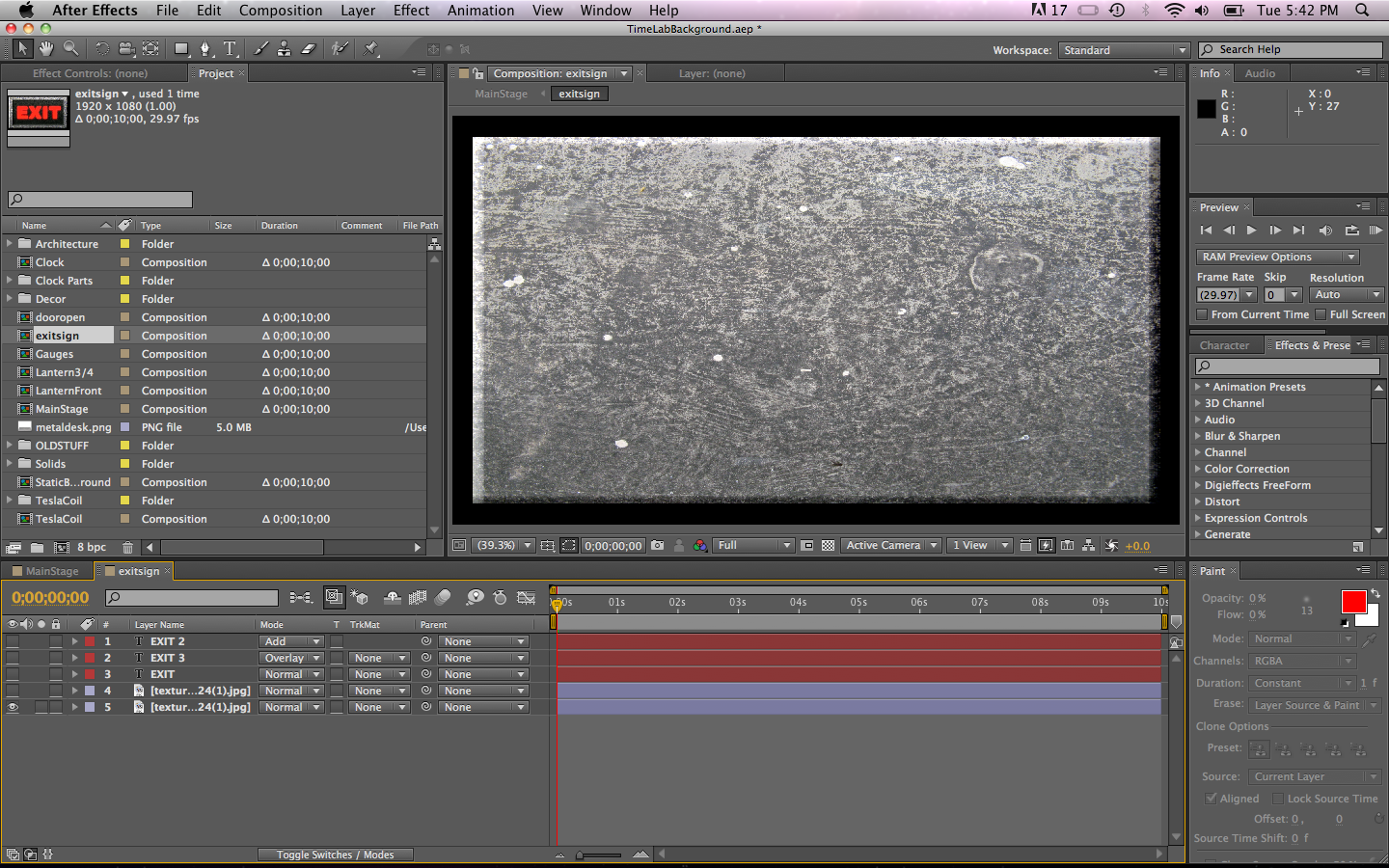
Task: Click the MainStage breadcrumb in viewer
Action: [502, 94]
